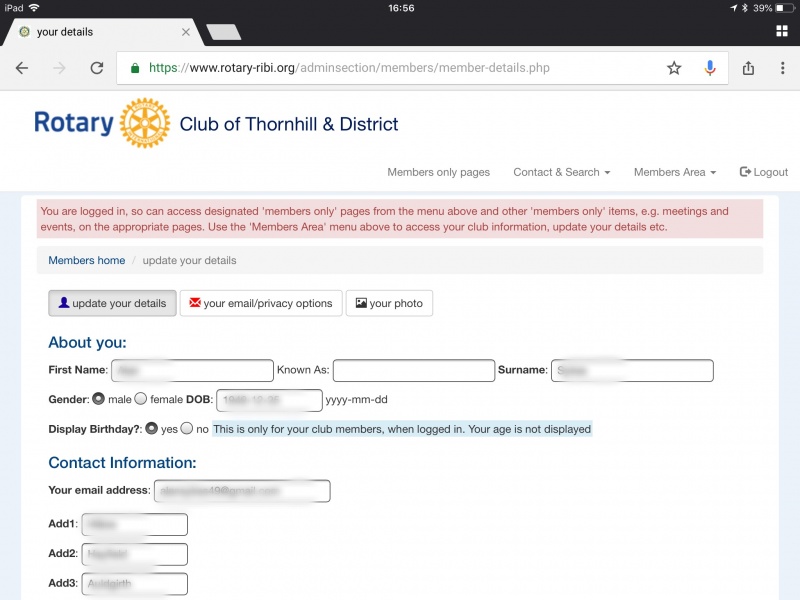The width and height of the screenshot is (800, 600).
Task: Open Members only pages menu
Action: coord(438,172)
